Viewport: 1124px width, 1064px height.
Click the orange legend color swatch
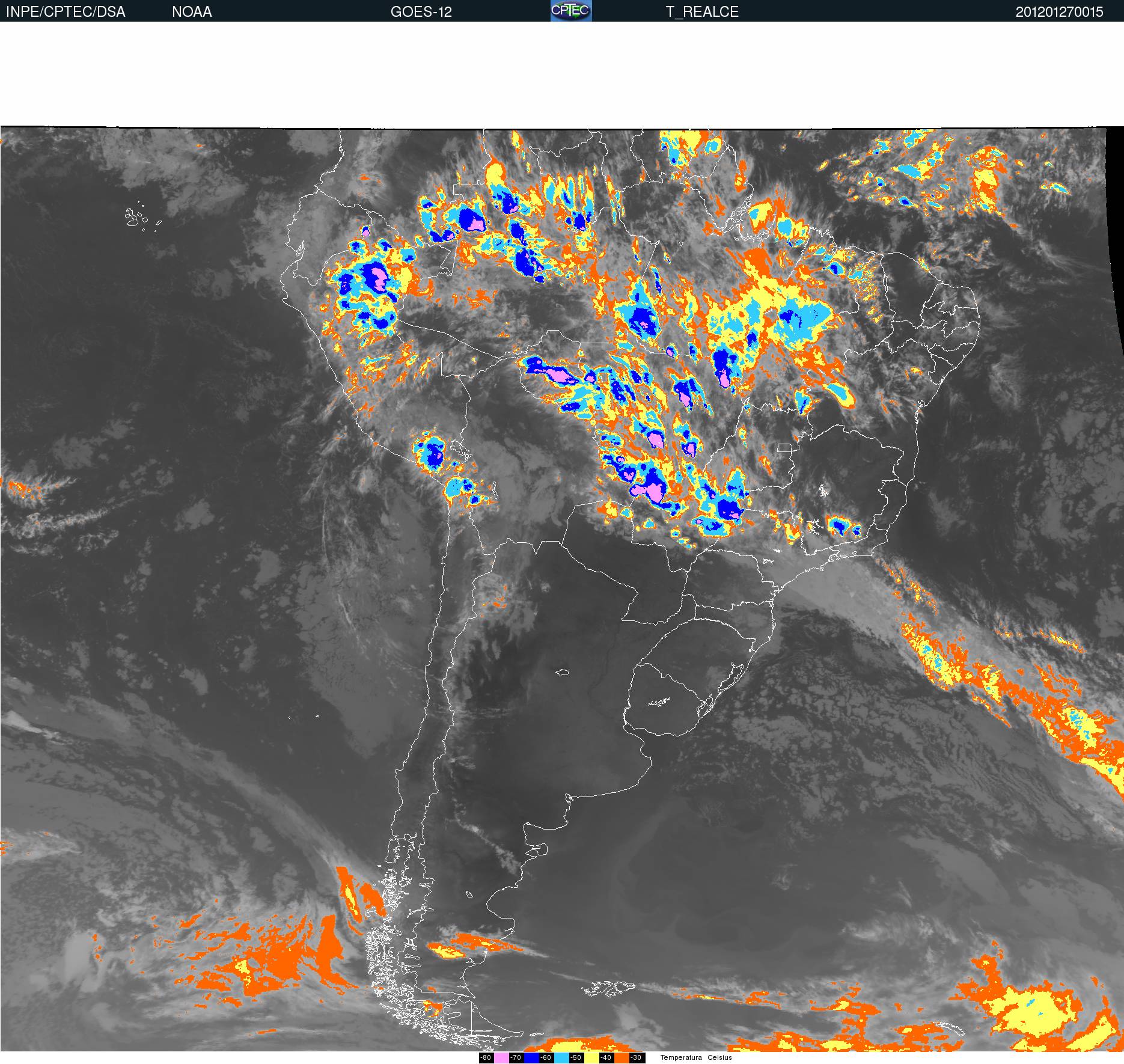tap(622, 1057)
